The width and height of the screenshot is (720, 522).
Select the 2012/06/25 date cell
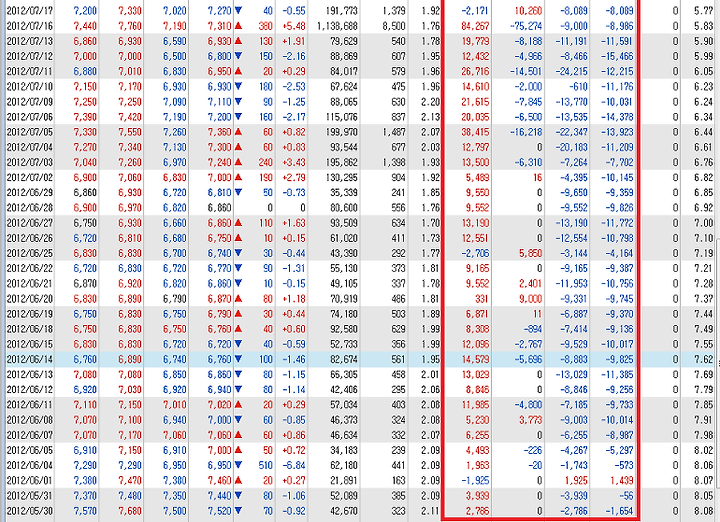click(30, 253)
